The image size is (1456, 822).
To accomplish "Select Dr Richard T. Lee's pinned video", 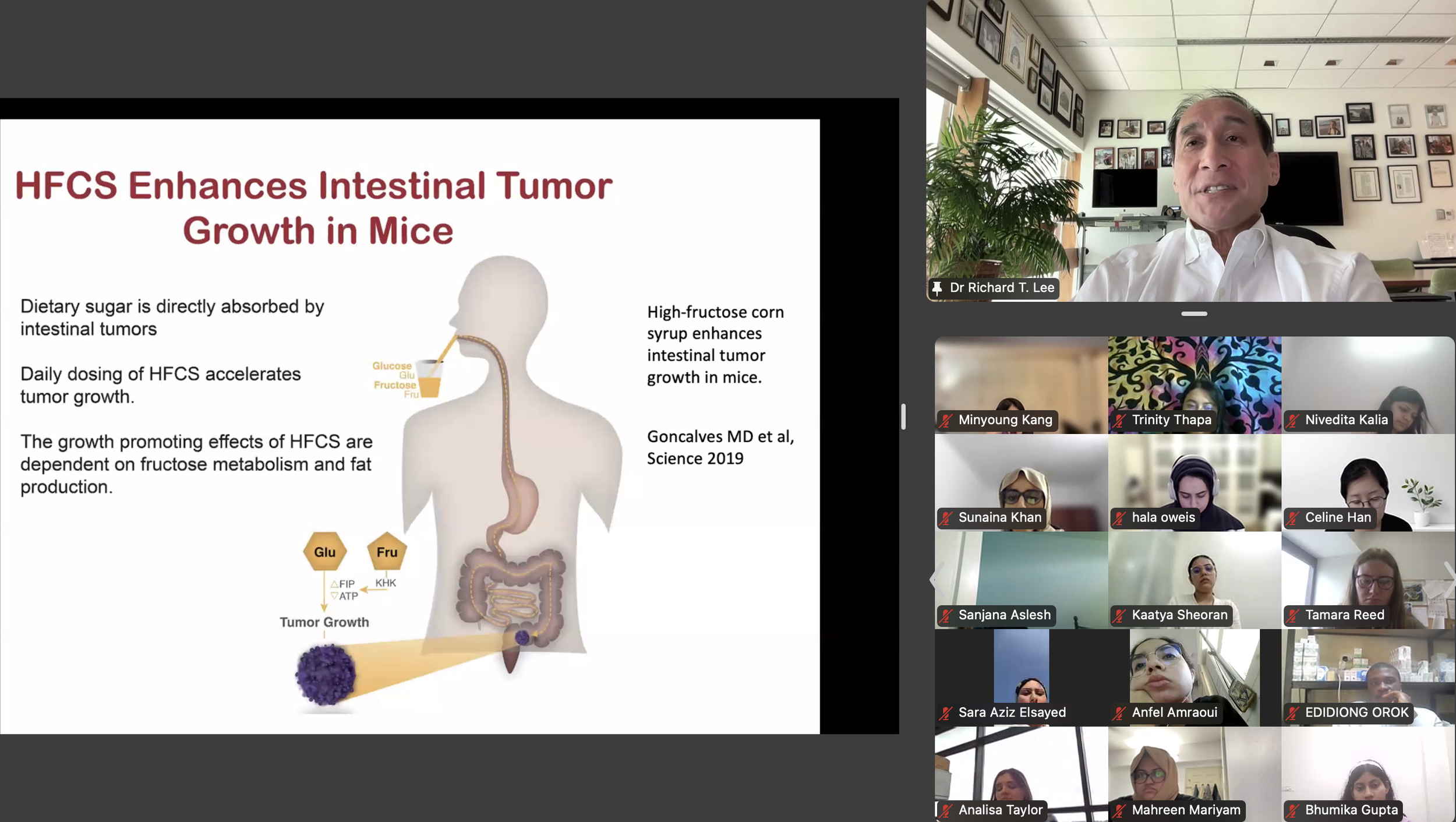I will click(1190, 150).
